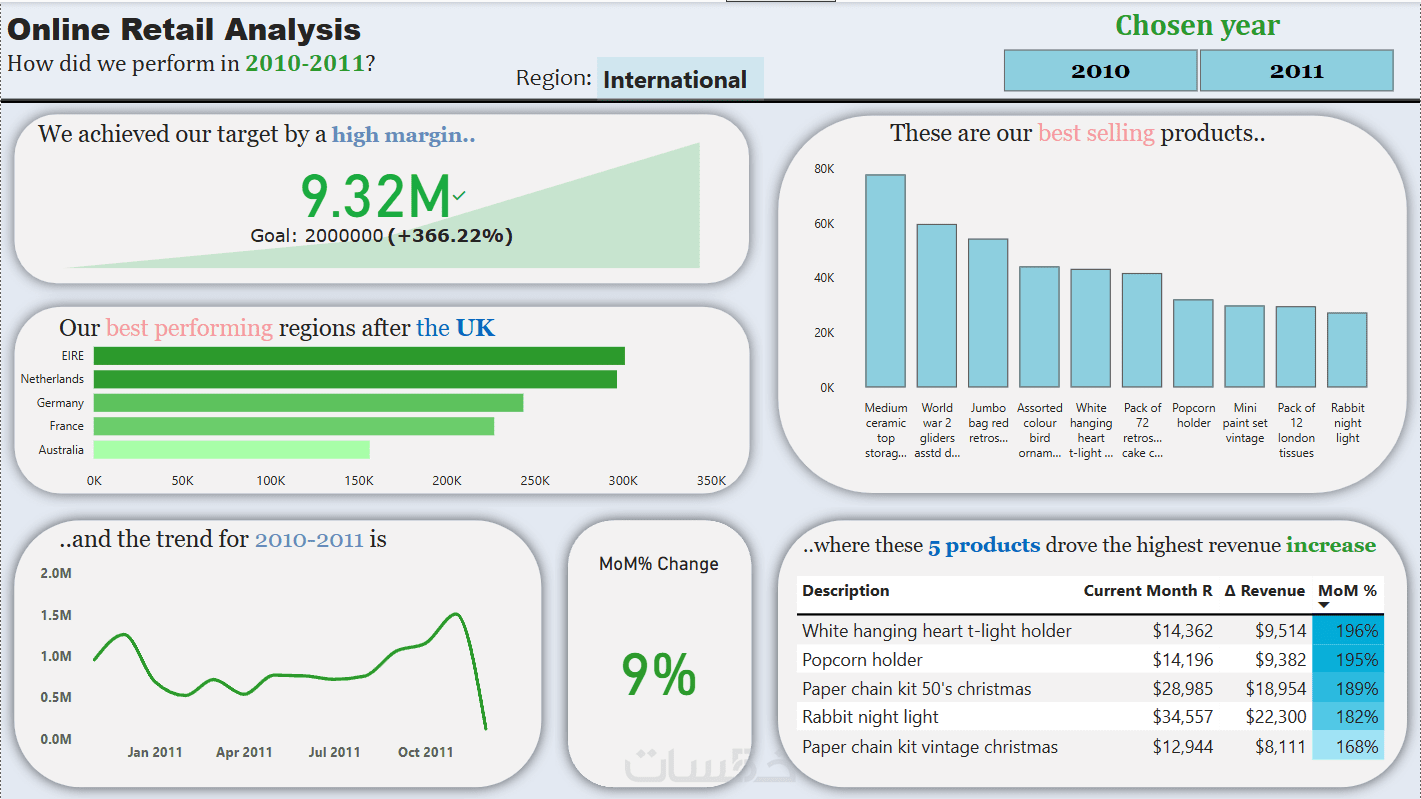The height and width of the screenshot is (799, 1421).
Task: Select the France bar in regions chart
Action: pyautogui.click(x=294, y=426)
